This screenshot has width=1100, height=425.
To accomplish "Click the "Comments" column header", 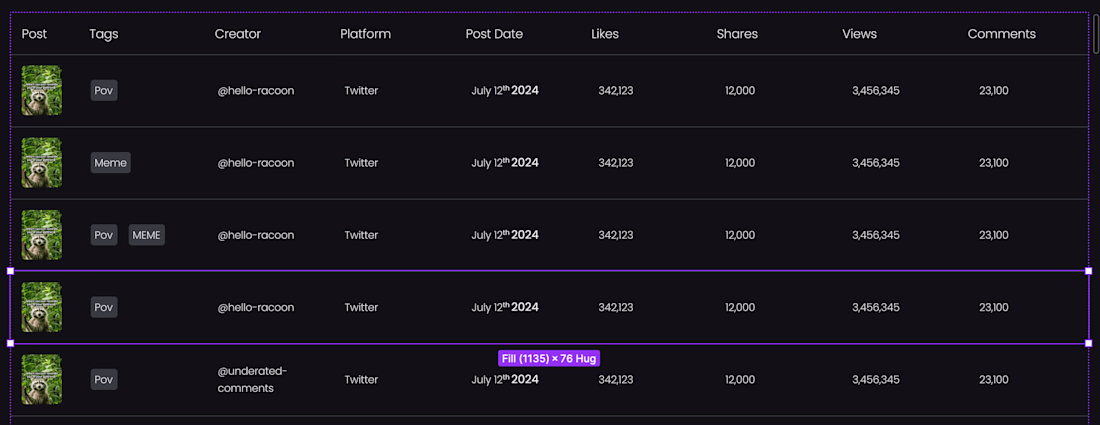I will coord(1001,34).
